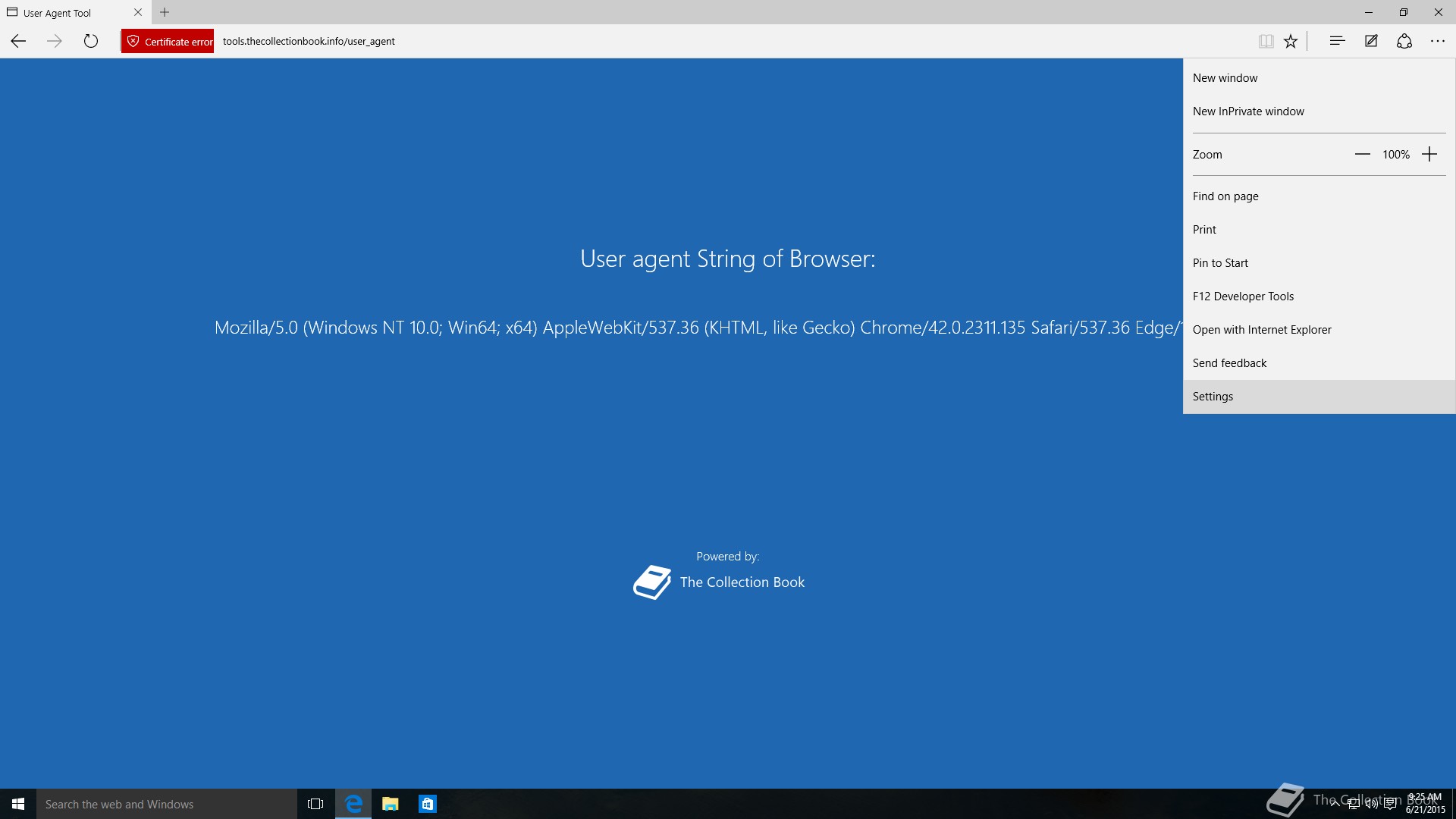Click the taskbar clock showing 6/21/2015

click(1425, 804)
